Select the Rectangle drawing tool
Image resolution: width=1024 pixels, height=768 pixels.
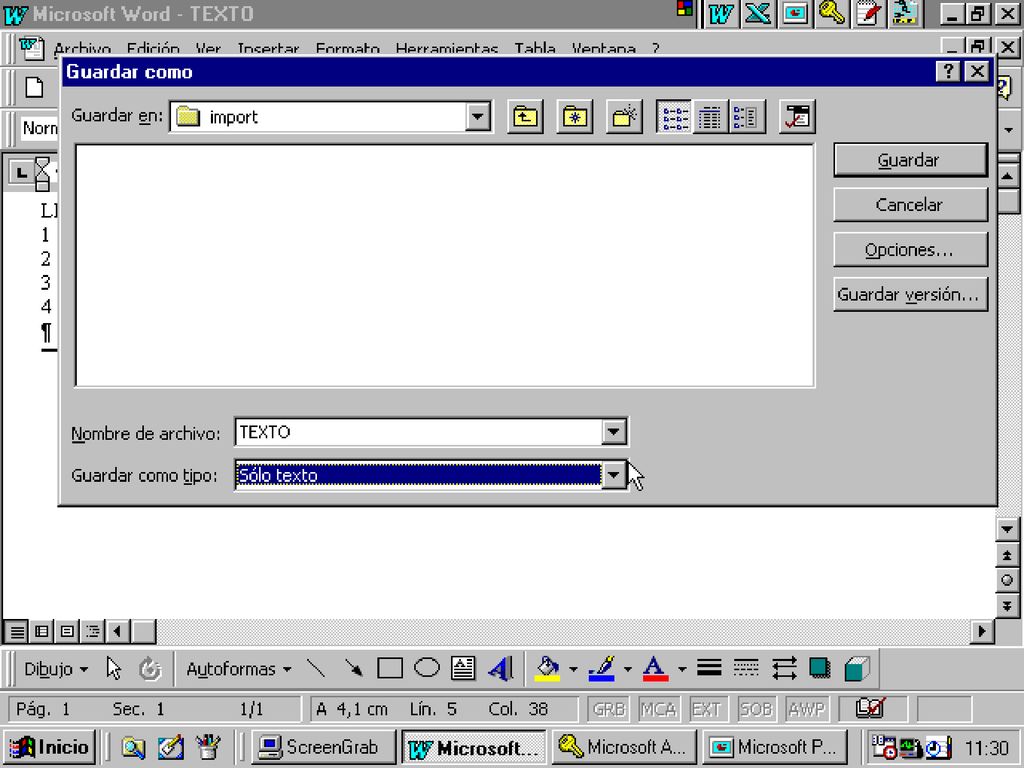[390, 669]
